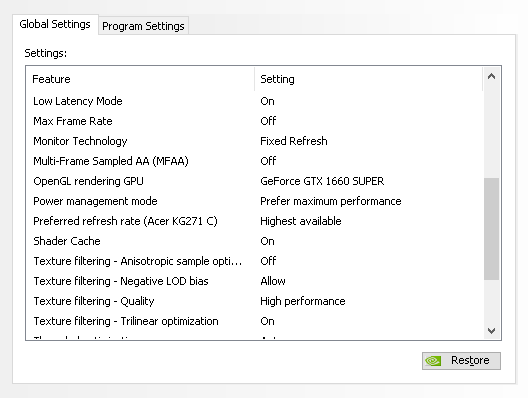
Task: Open the 'GeForce GTX 1660 SUPER' value
Action: pos(322,181)
